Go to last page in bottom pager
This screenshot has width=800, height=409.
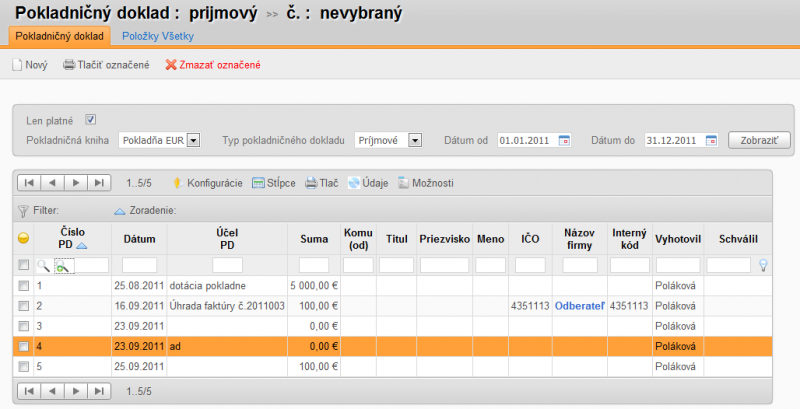coord(99,391)
